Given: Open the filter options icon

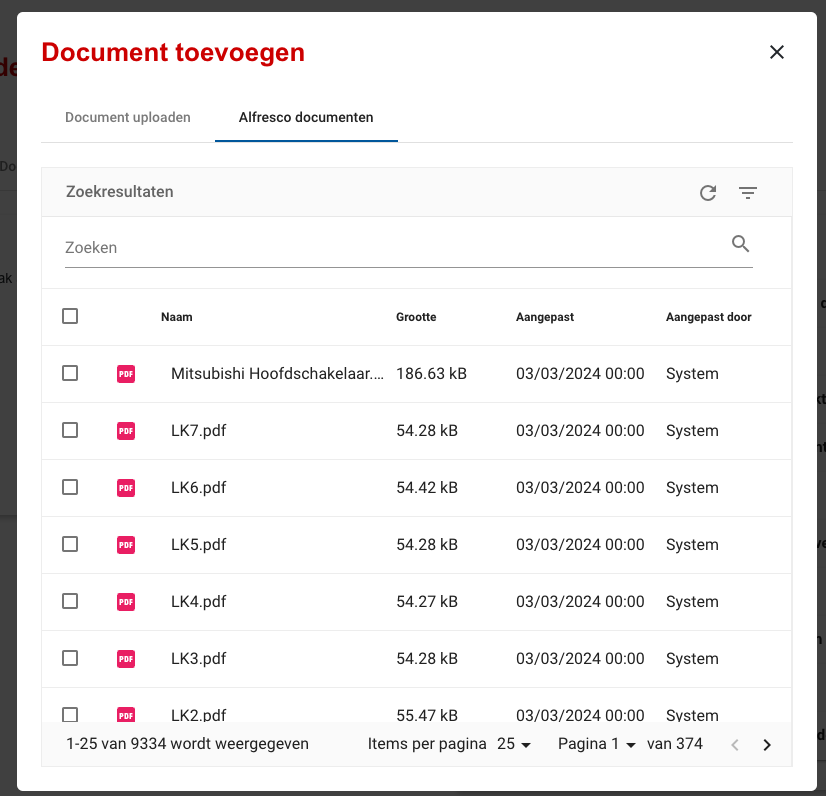Looking at the screenshot, I should pos(748,193).
